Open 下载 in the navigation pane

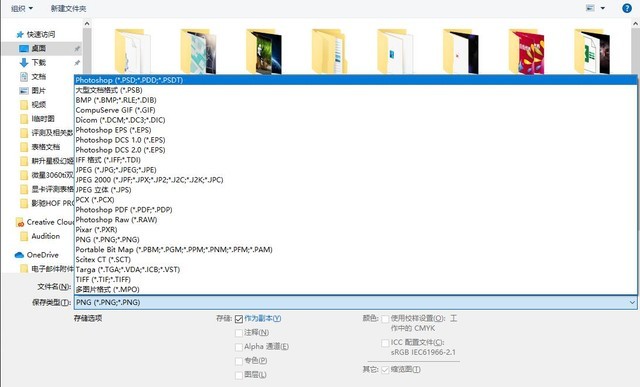pos(39,62)
